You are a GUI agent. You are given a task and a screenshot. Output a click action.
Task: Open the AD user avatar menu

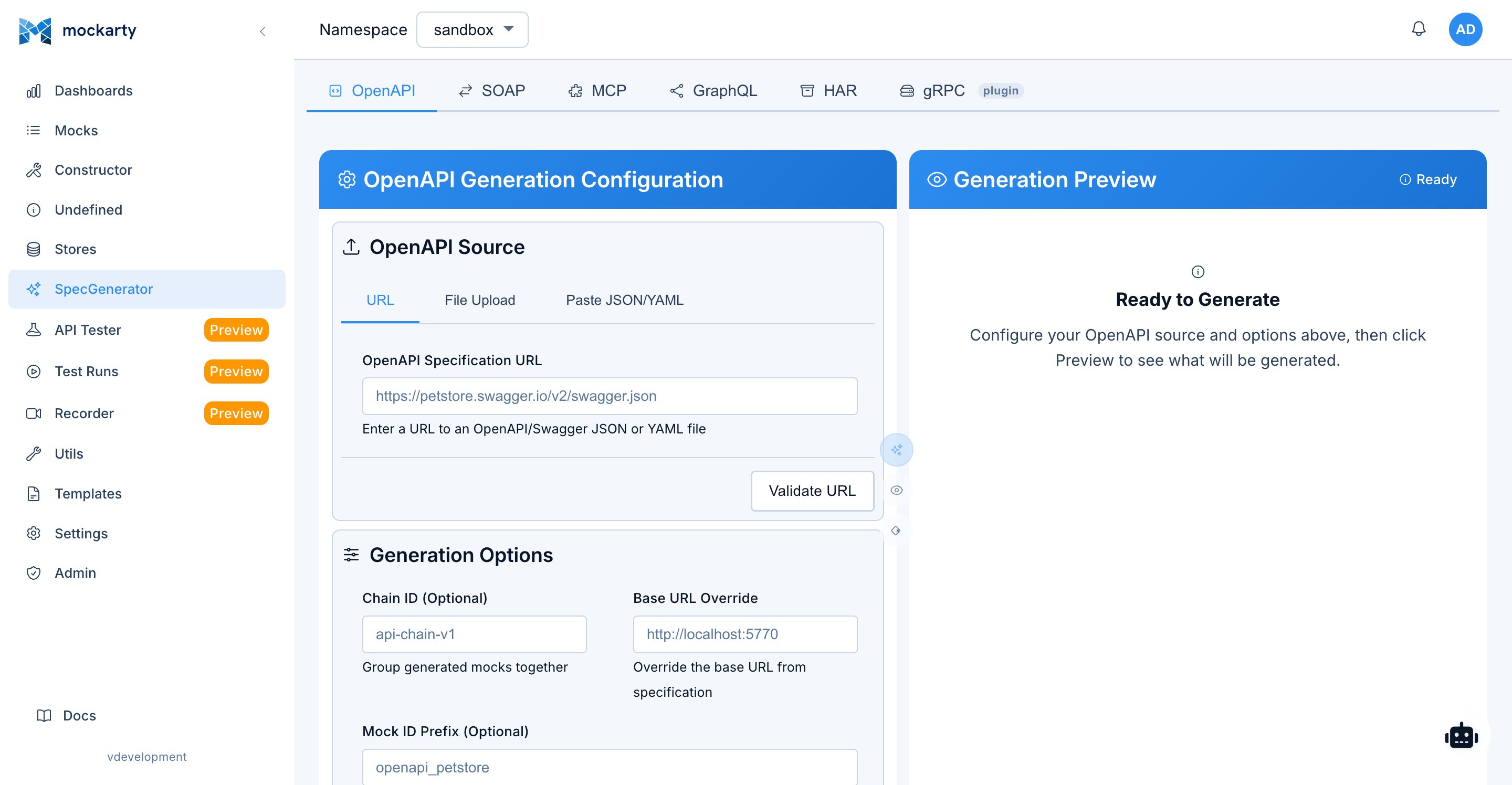pyautogui.click(x=1465, y=29)
